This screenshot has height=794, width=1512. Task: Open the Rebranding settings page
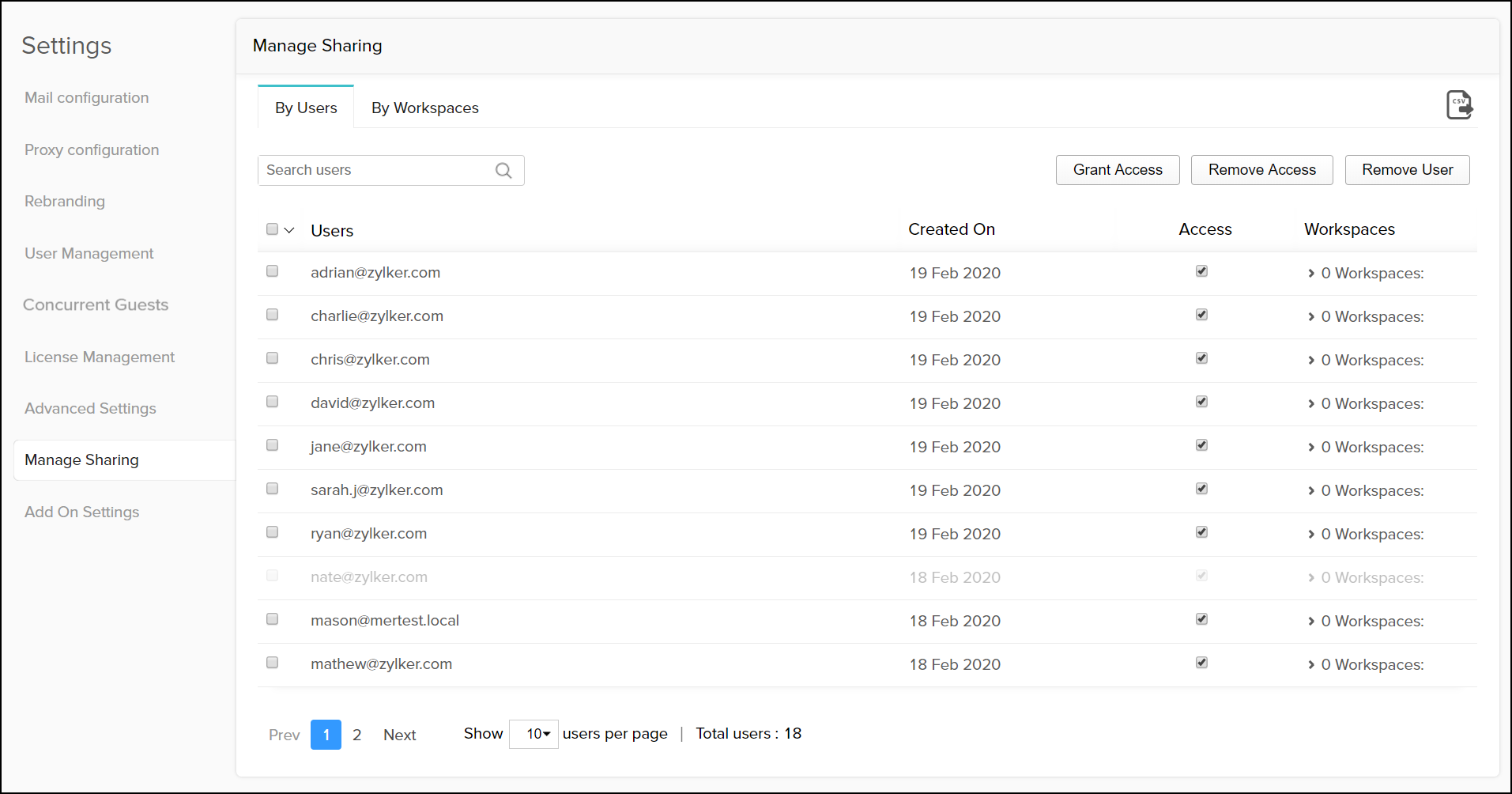(x=65, y=201)
